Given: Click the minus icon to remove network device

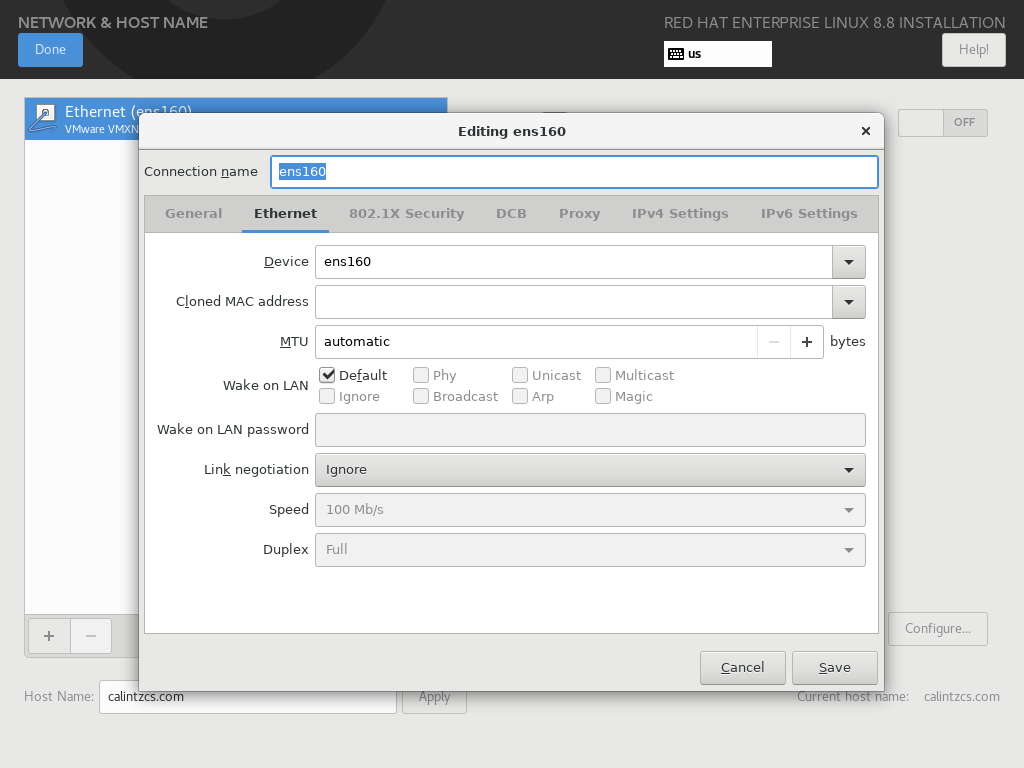Looking at the screenshot, I should point(91,635).
